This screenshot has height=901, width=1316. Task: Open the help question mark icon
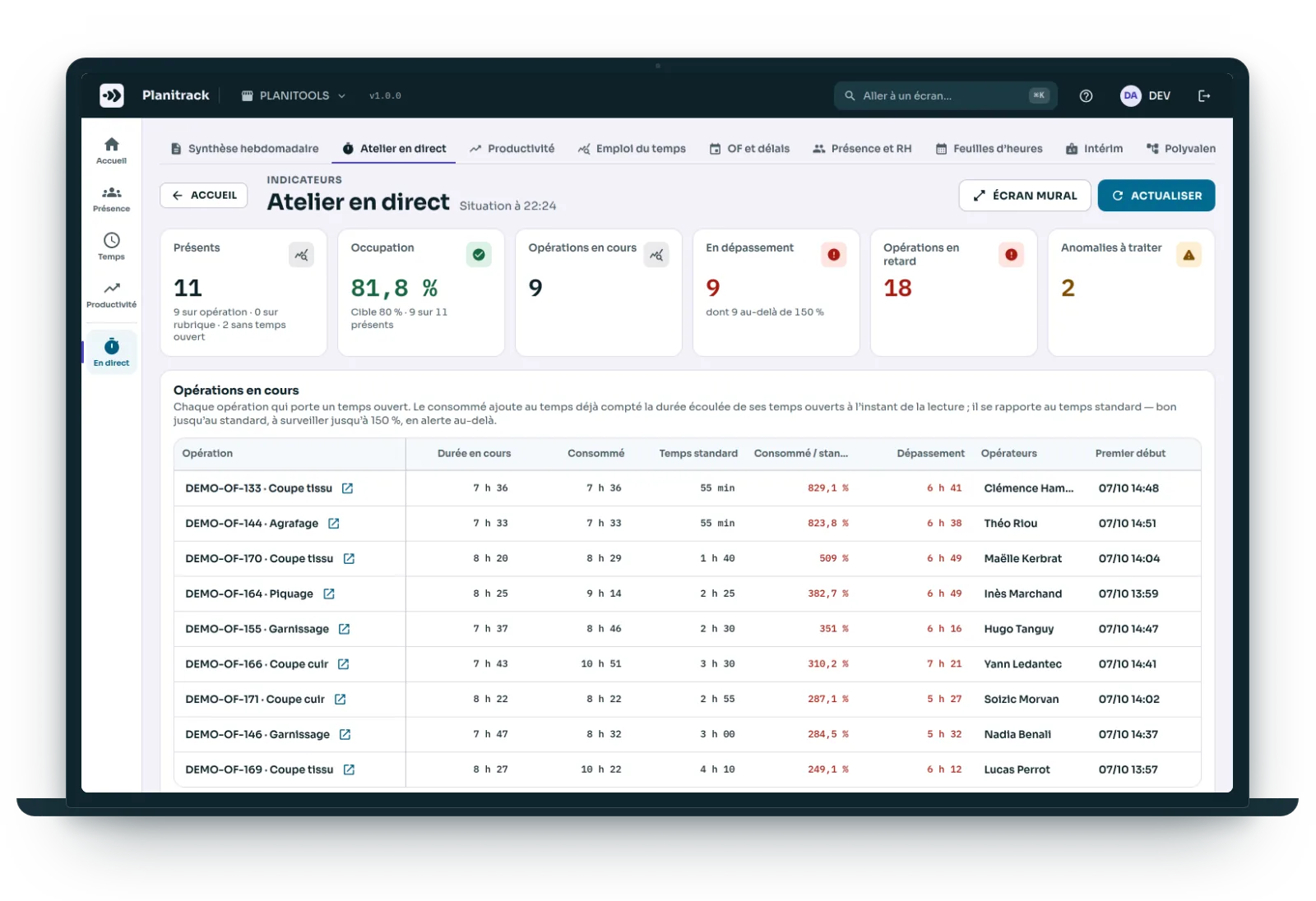tap(1086, 96)
